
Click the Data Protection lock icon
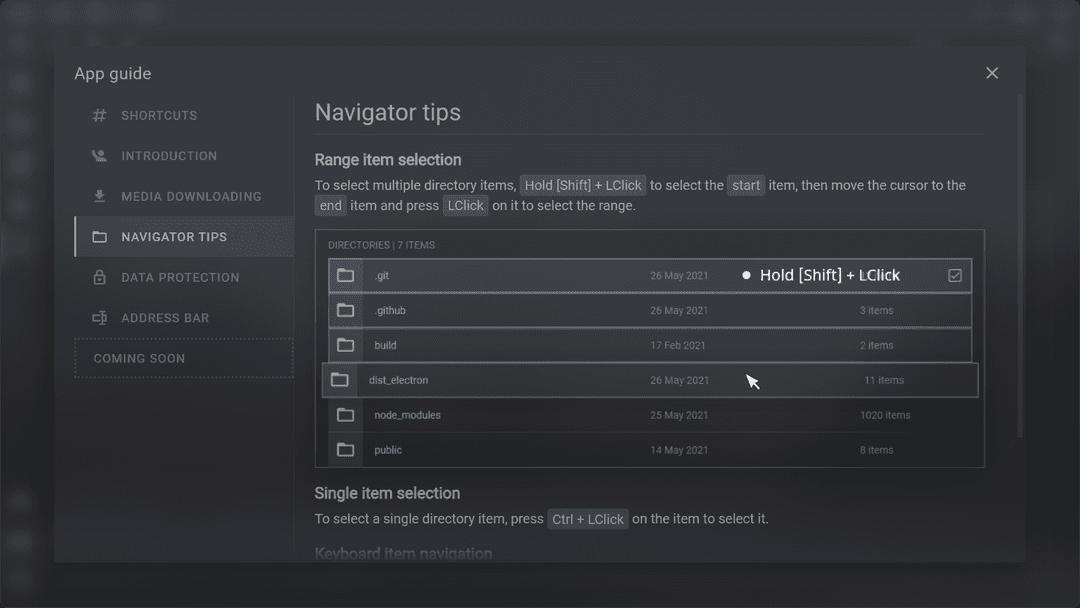click(x=99, y=277)
